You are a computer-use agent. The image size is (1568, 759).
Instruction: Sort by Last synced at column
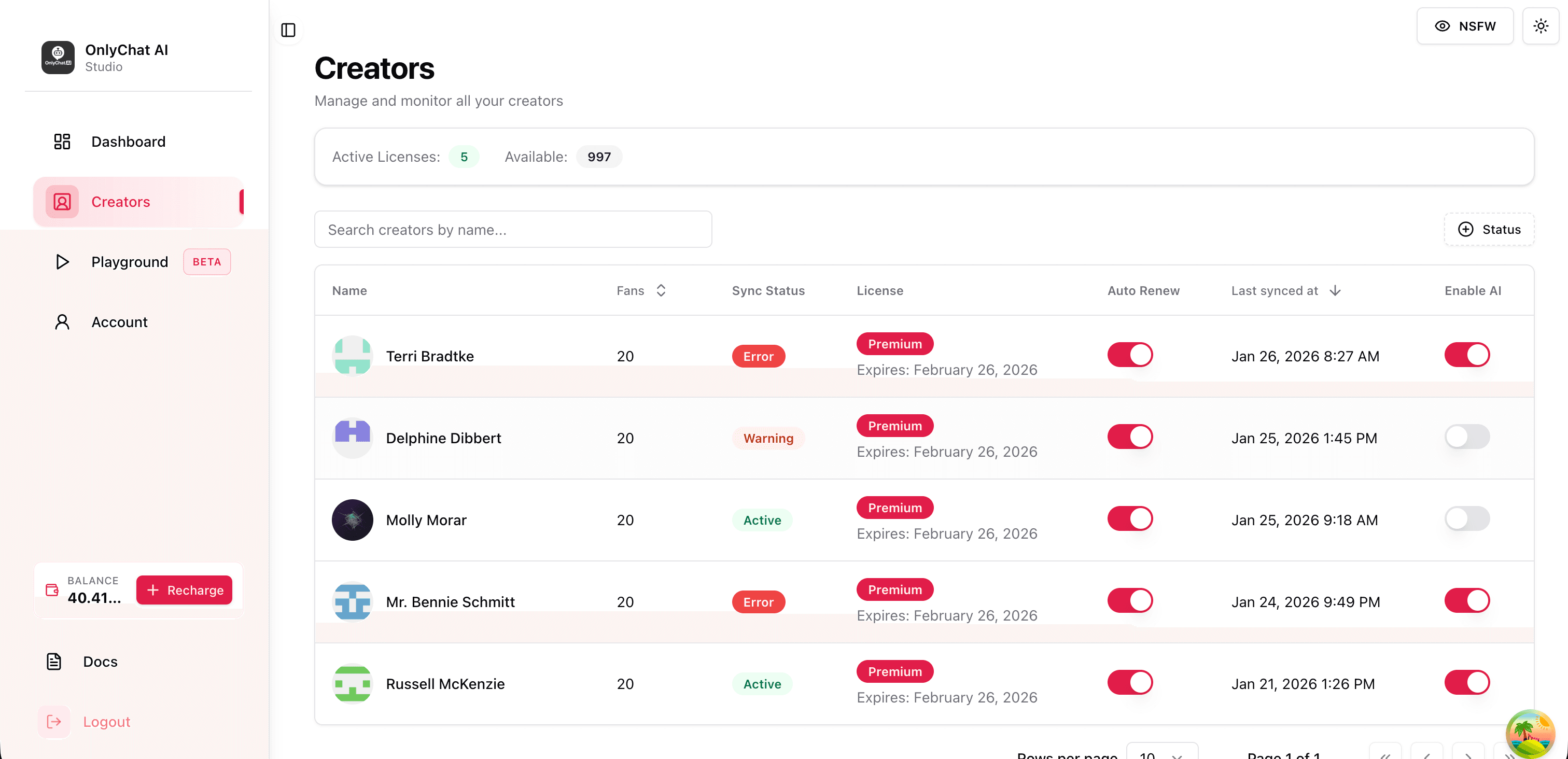[1286, 290]
